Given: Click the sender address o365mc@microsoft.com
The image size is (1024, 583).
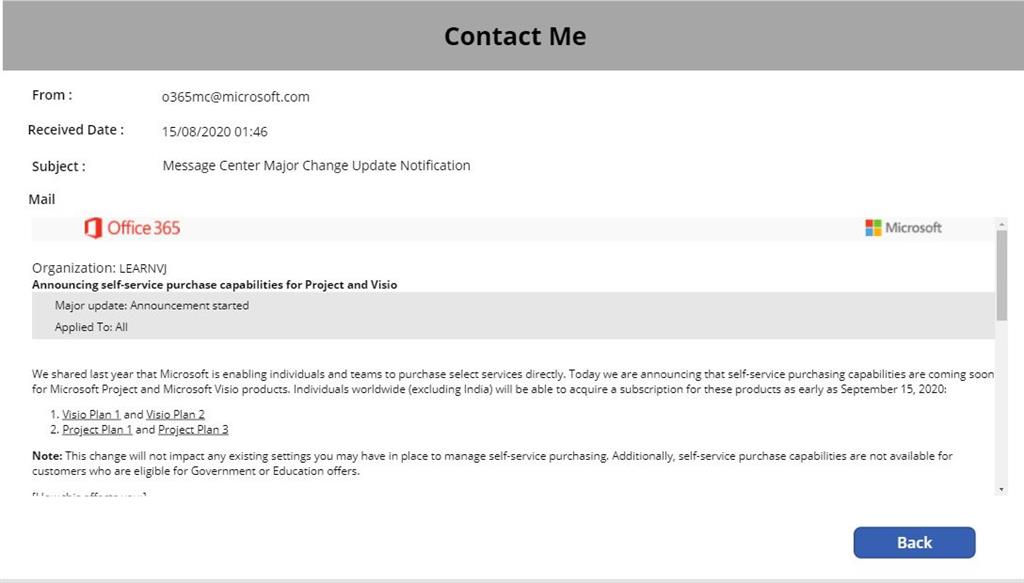Looking at the screenshot, I should (x=236, y=97).
